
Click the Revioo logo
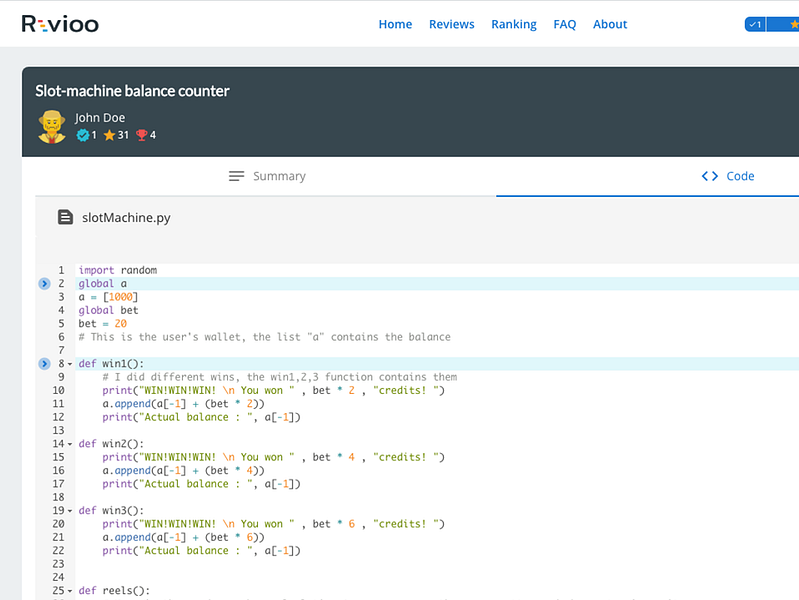pyautogui.click(x=60, y=24)
